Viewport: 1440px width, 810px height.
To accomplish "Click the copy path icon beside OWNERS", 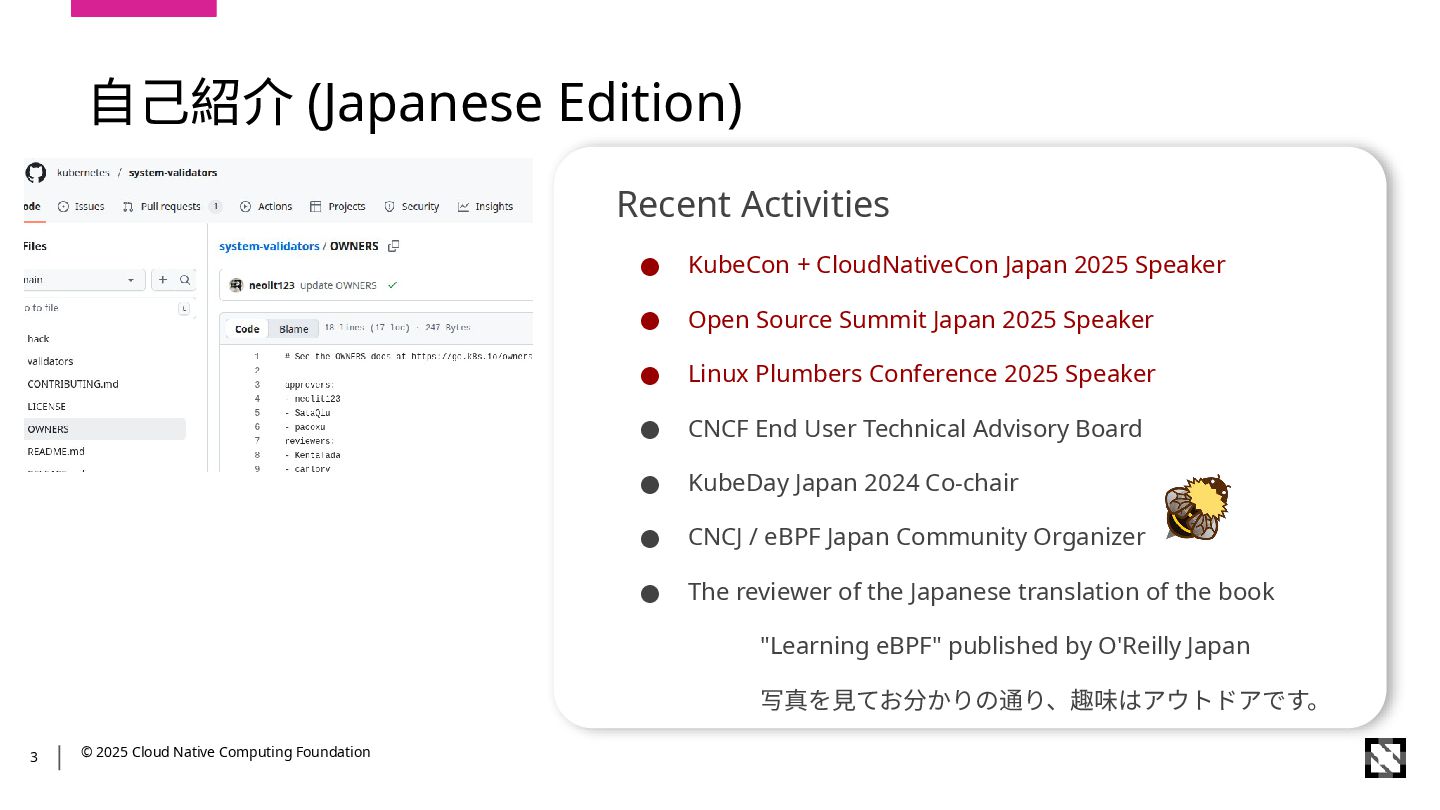I will pos(394,246).
